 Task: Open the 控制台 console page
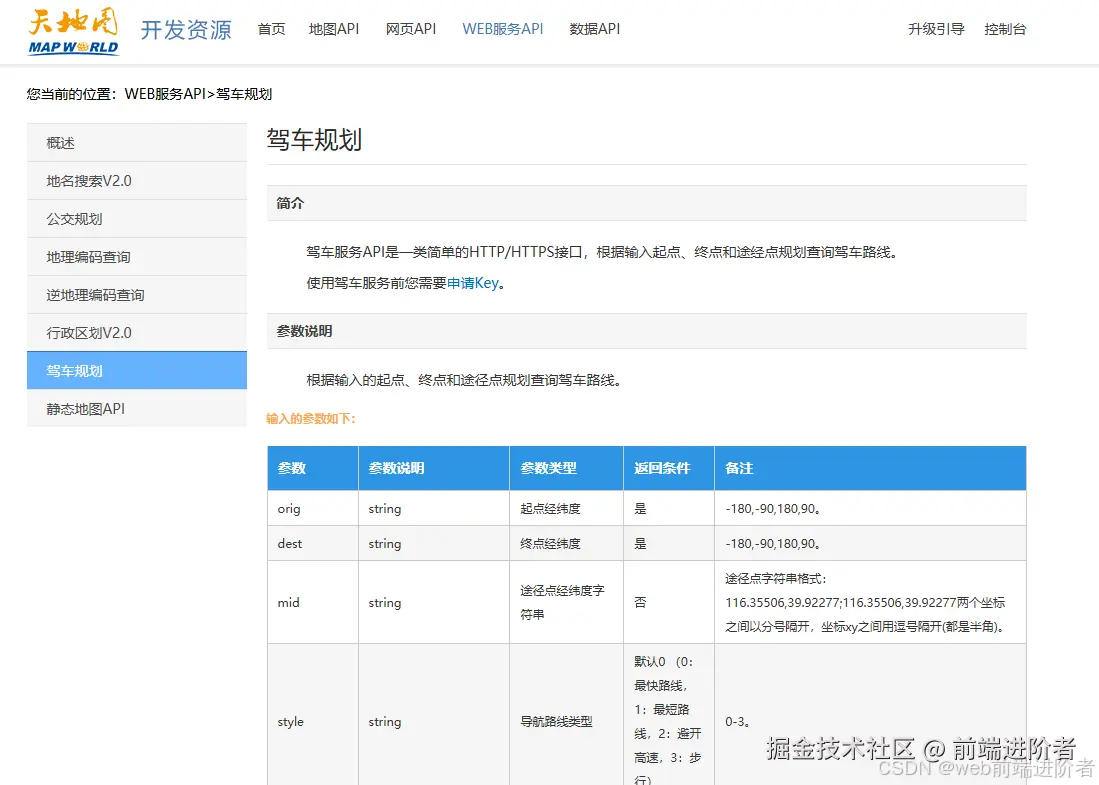(1006, 29)
